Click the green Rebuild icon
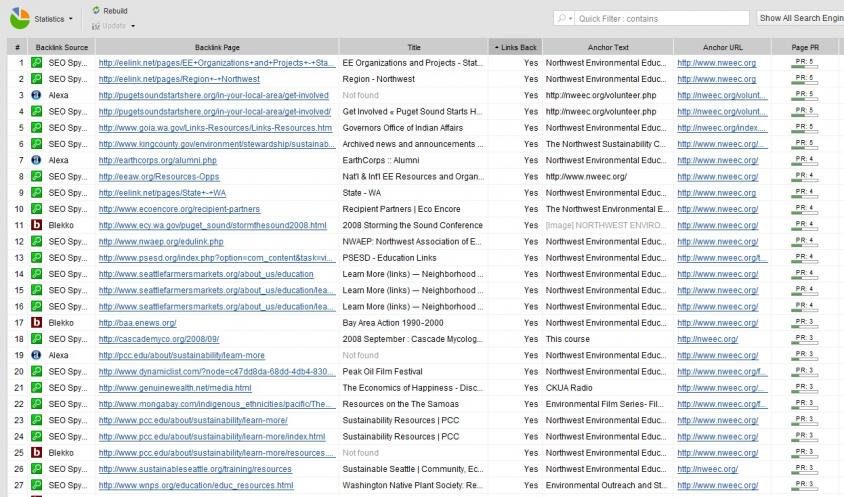Viewport: 844px width, 497px height. click(96, 10)
